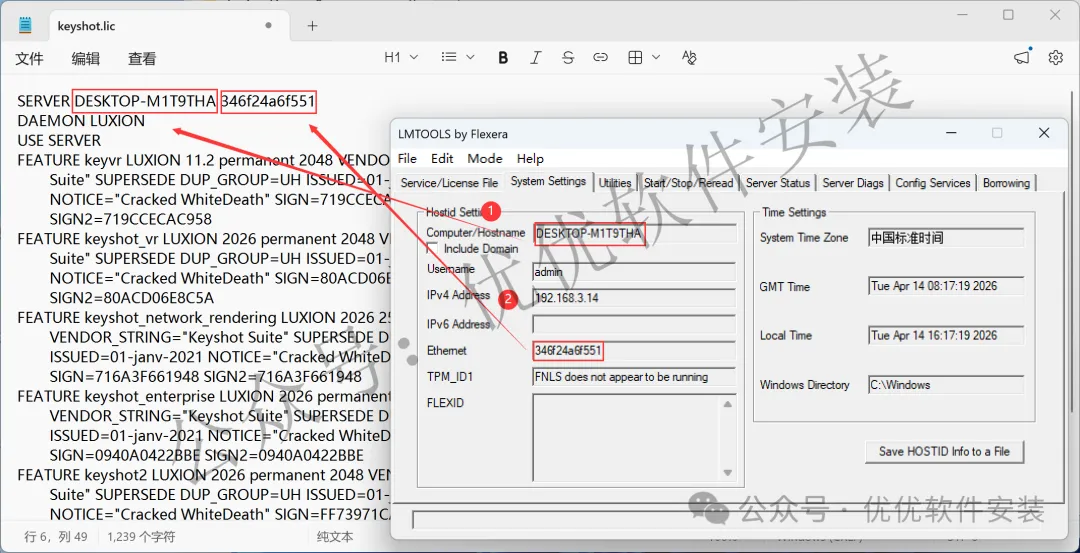Open the 编辑 menu in Notepad
This screenshot has width=1080, height=553.
coord(85,59)
